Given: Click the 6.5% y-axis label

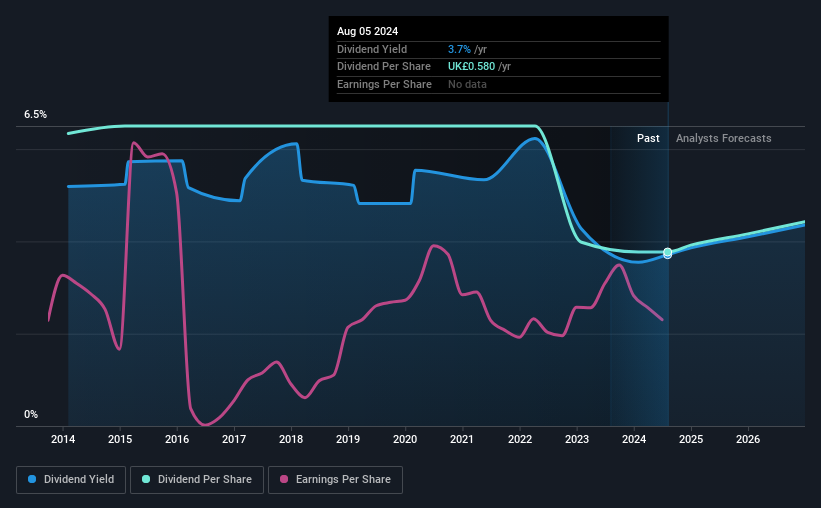Looking at the screenshot, I should [36, 114].
